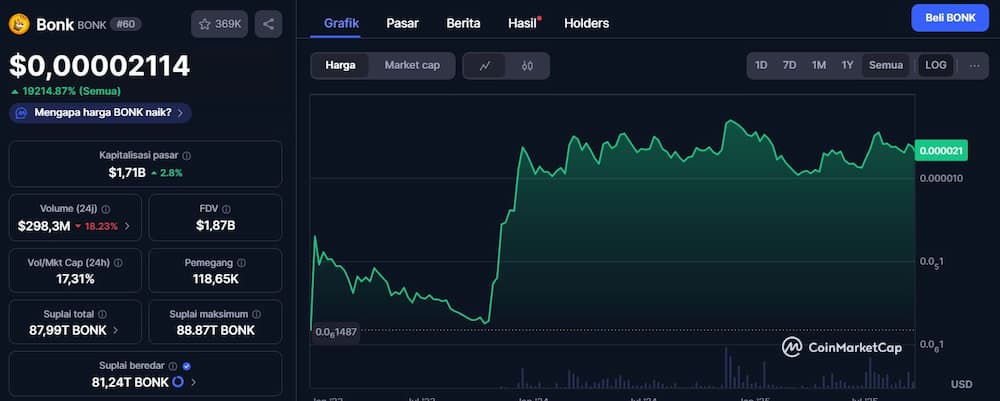Set chart range to 7D
Screen dimensions: 1000x401
point(790,65)
